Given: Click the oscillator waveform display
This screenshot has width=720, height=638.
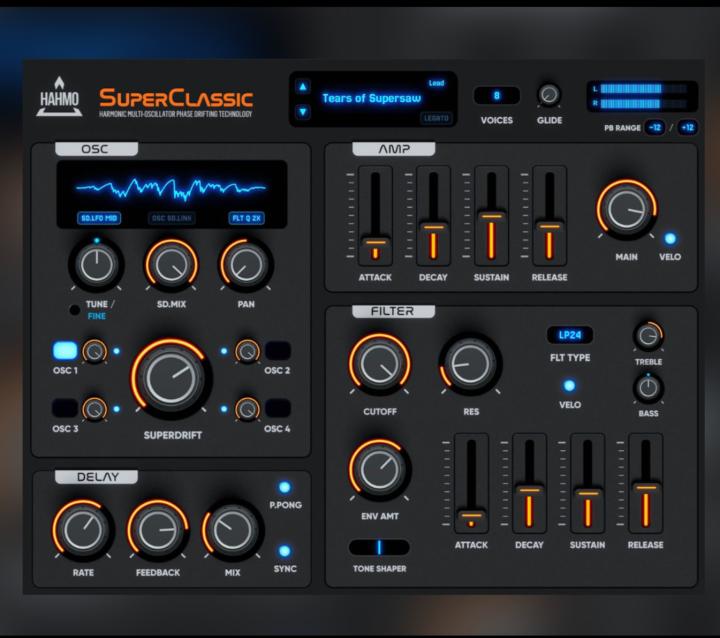Looking at the screenshot, I should (171, 194).
